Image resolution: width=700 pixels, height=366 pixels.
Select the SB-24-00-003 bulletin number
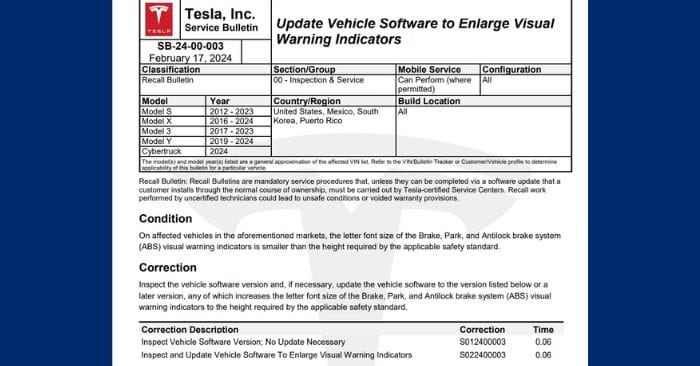point(190,46)
